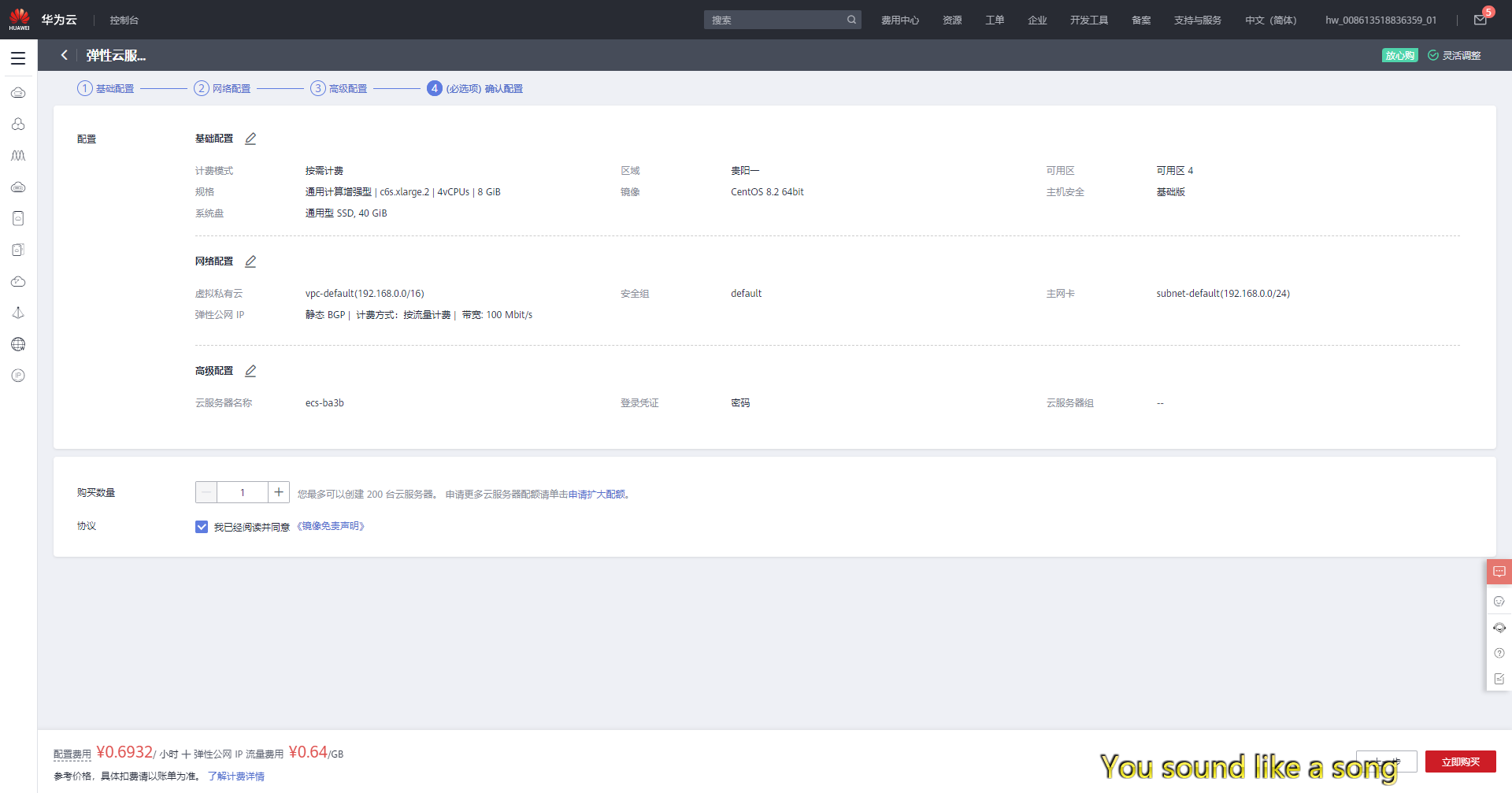
Task: Open help using the question mark icon
Action: [1499, 653]
